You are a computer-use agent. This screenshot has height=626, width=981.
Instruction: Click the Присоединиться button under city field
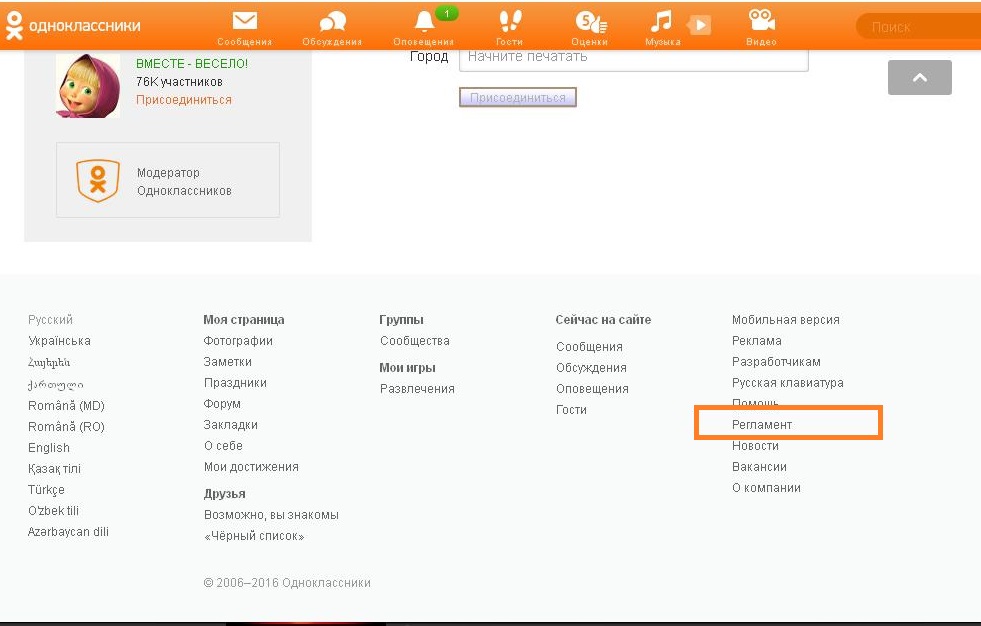pyautogui.click(x=517, y=97)
